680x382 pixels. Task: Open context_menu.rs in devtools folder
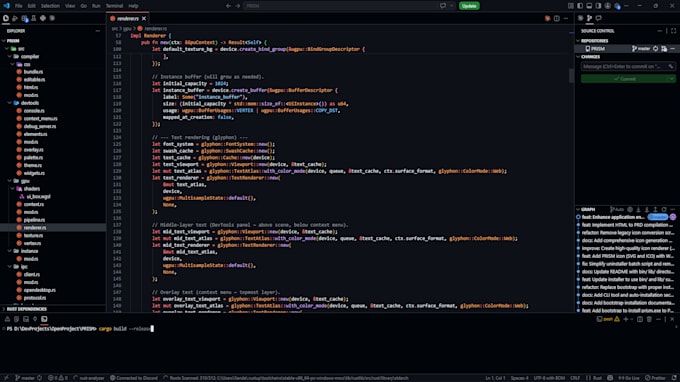point(40,118)
